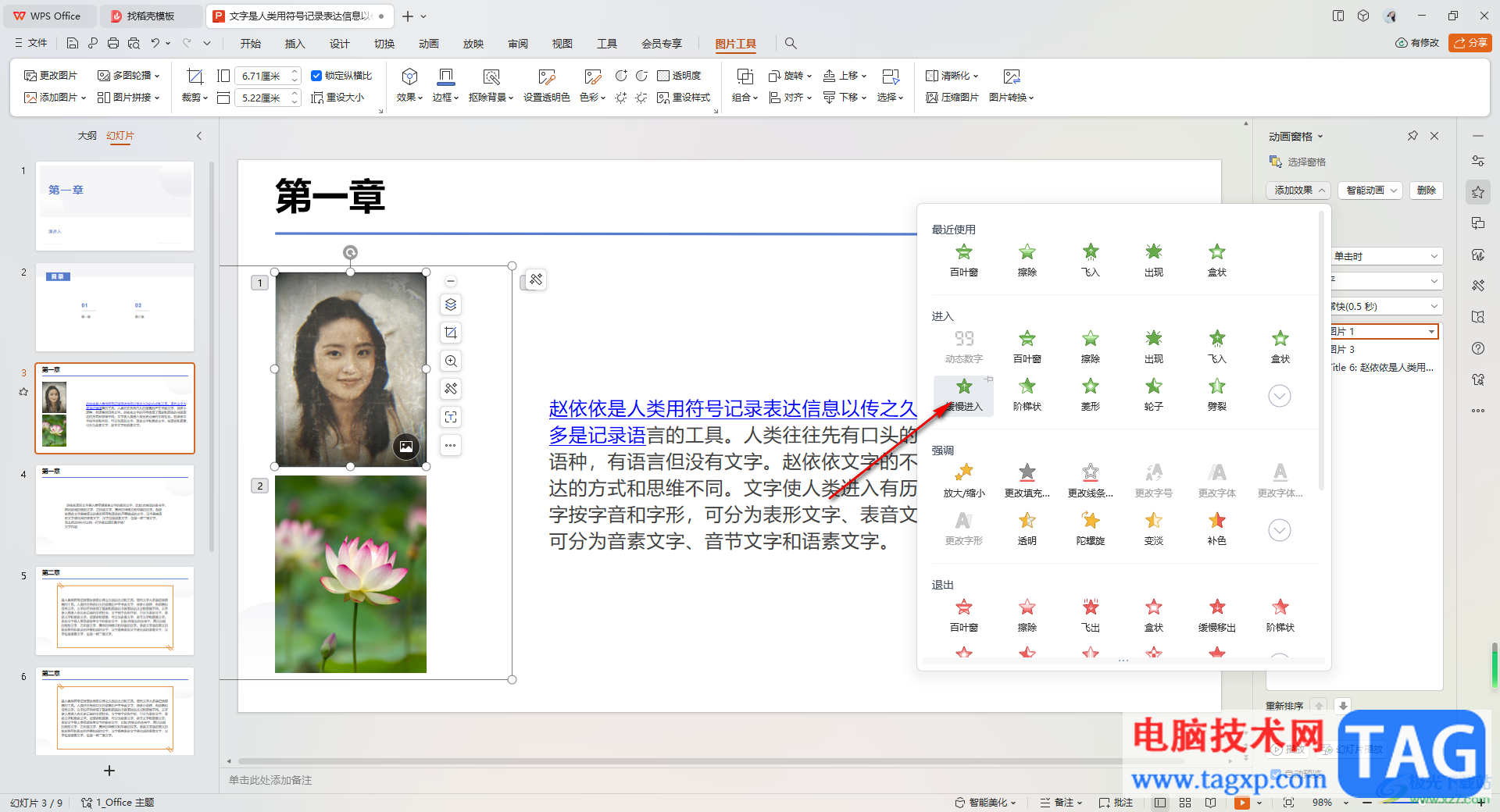Click the zoom-in magnifier beside the image
Image resolution: width=1500 pixels, height=812 pixels.
[x=451, y=361]
